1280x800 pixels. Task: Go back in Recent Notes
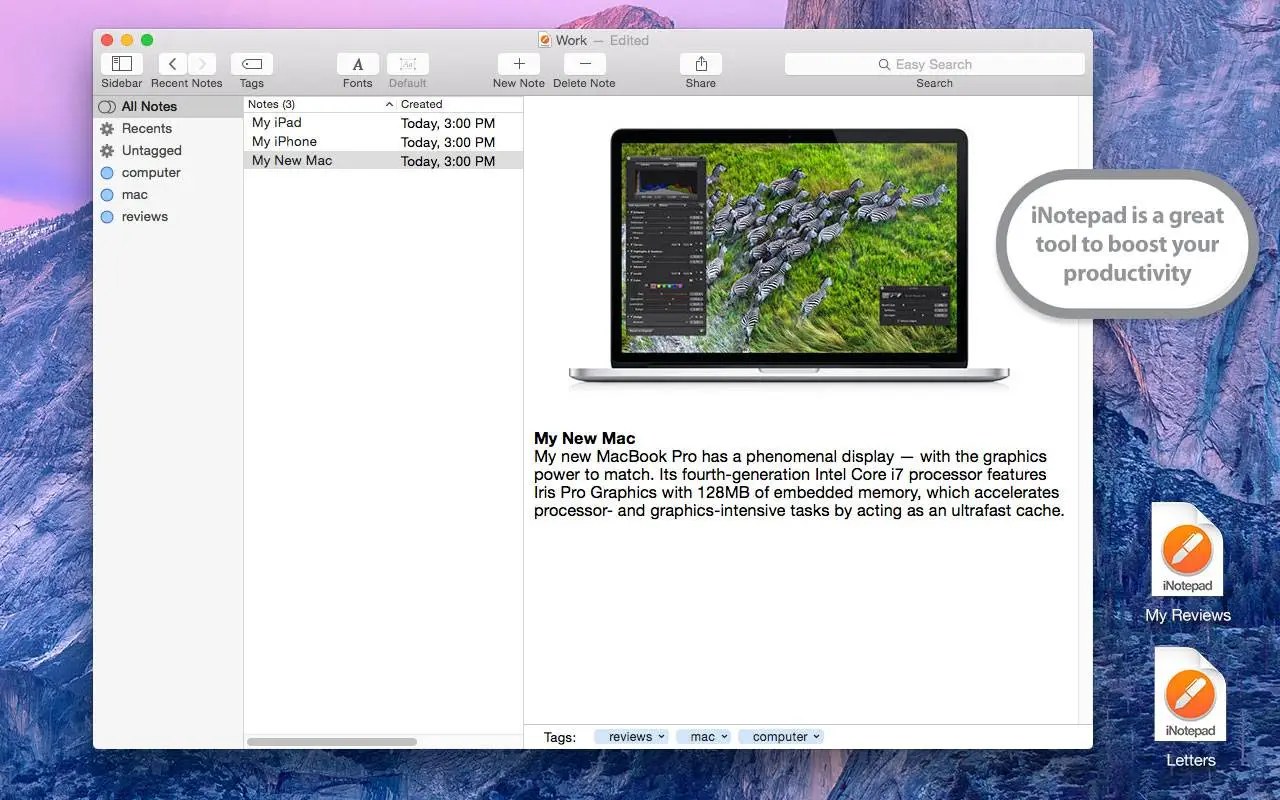click(x=172, y=64)
